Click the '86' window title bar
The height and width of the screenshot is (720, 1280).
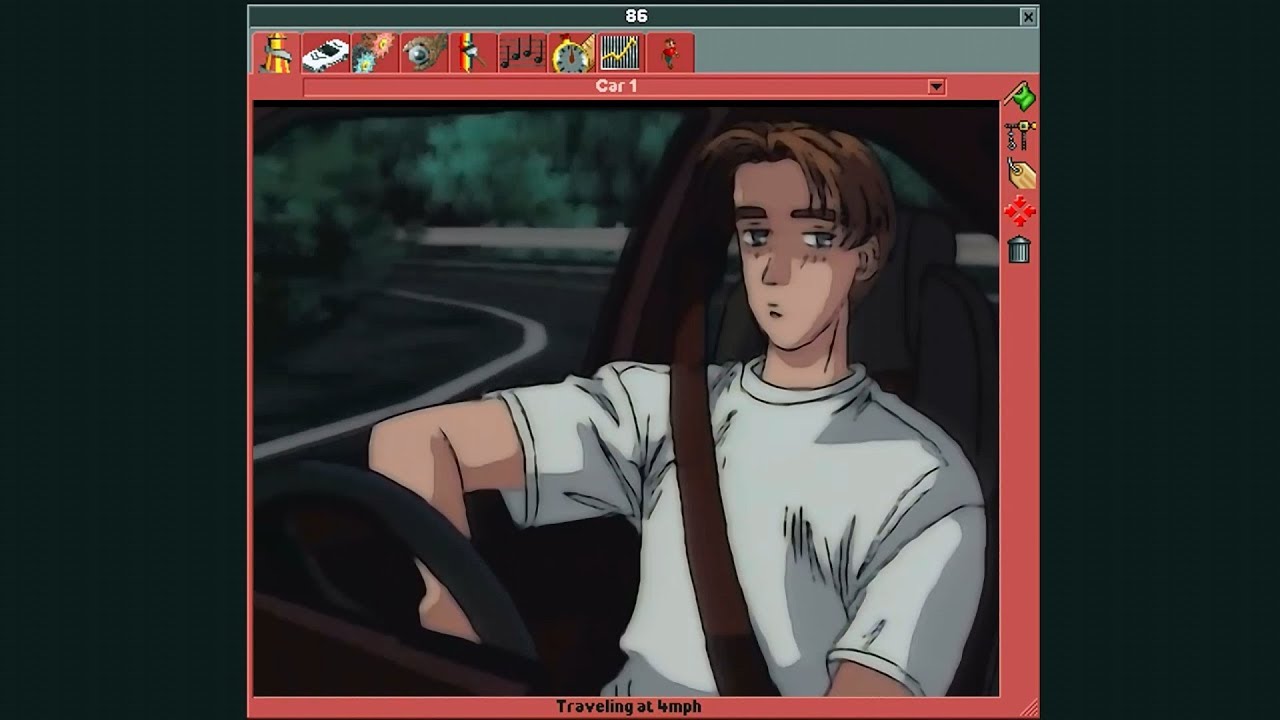click(636, 17)
